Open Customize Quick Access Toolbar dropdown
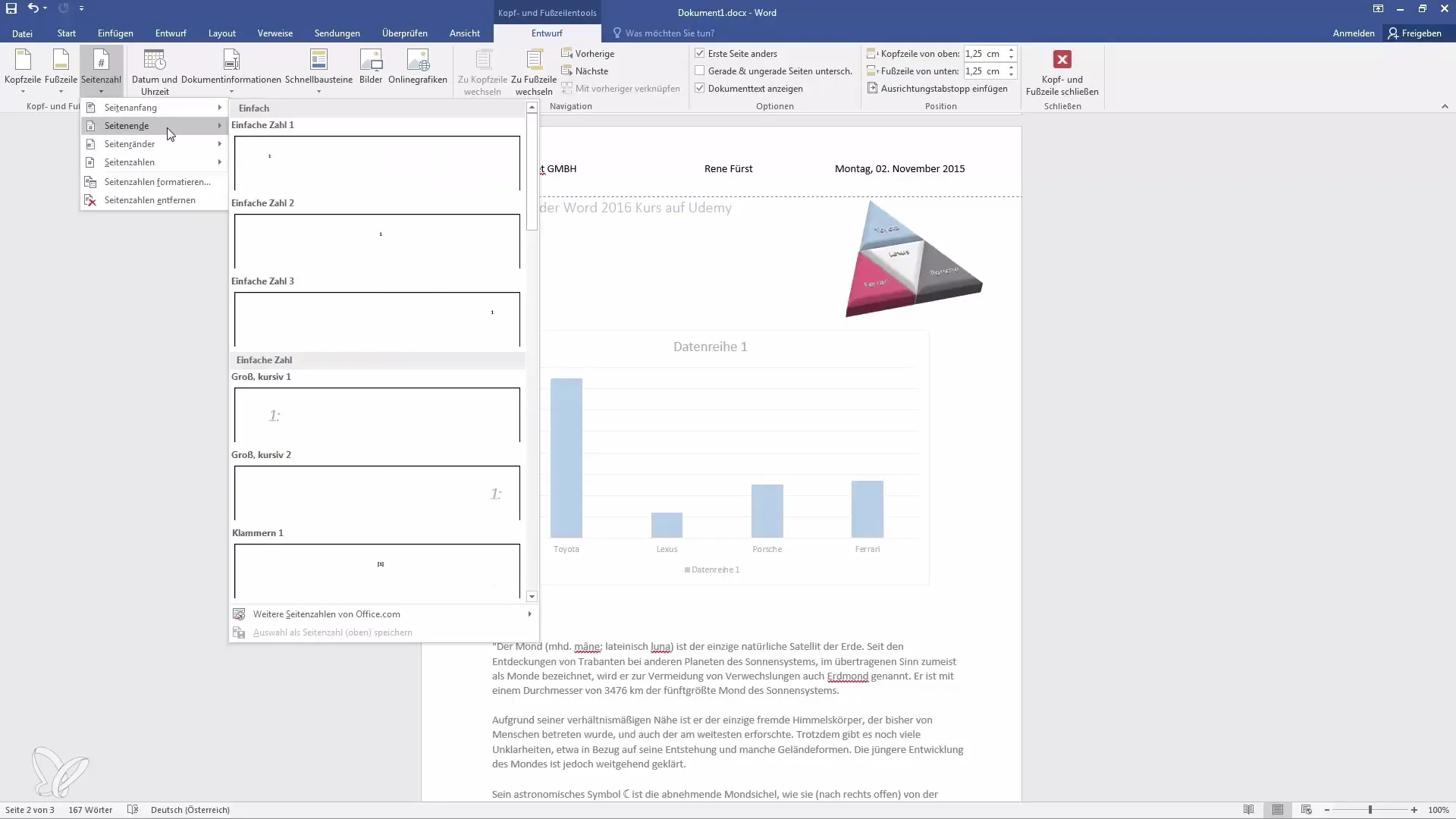The image size is (1456, 819). click(x=81, y=8)
